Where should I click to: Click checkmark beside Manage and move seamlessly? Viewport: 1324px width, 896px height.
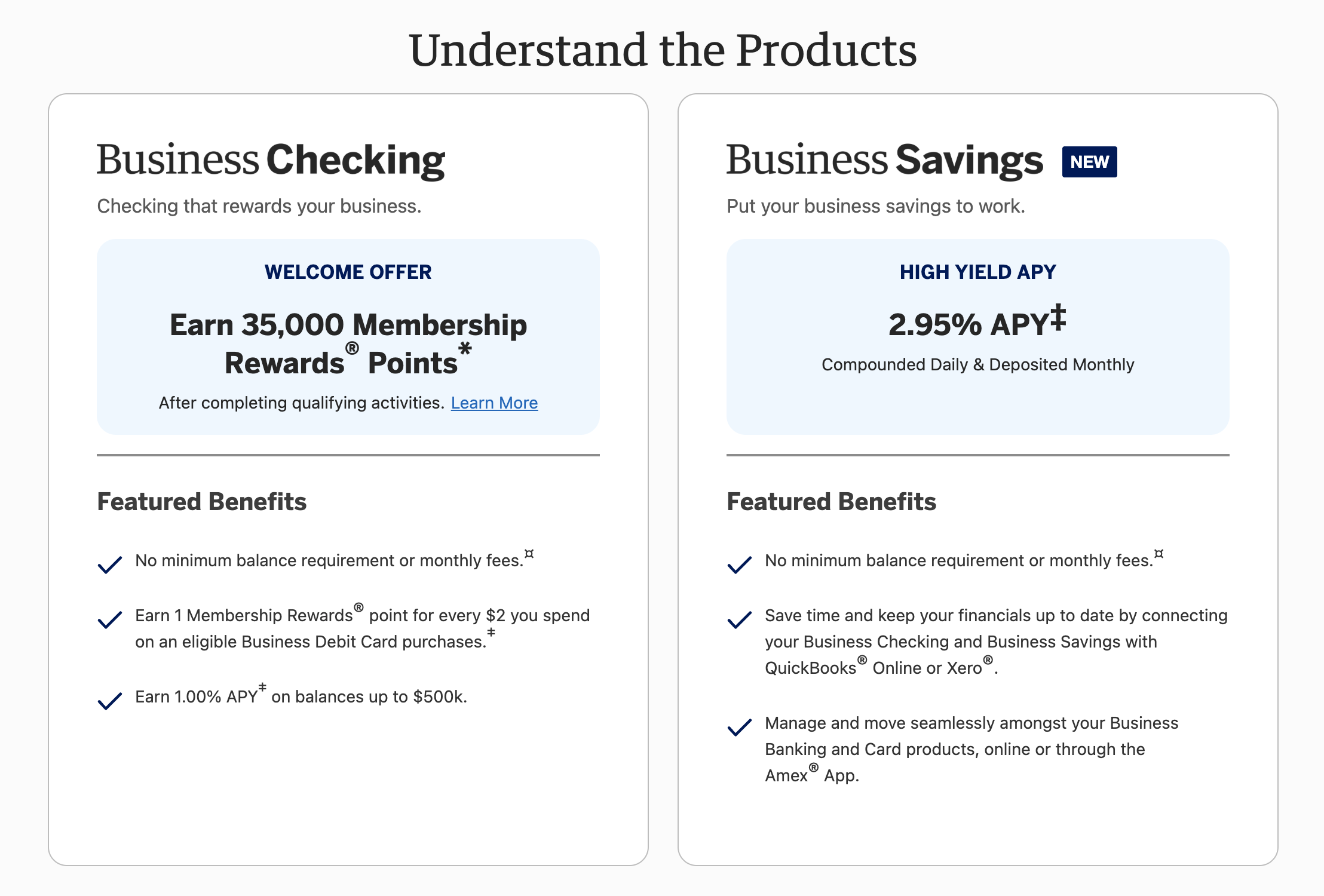(x=740, y=727)
